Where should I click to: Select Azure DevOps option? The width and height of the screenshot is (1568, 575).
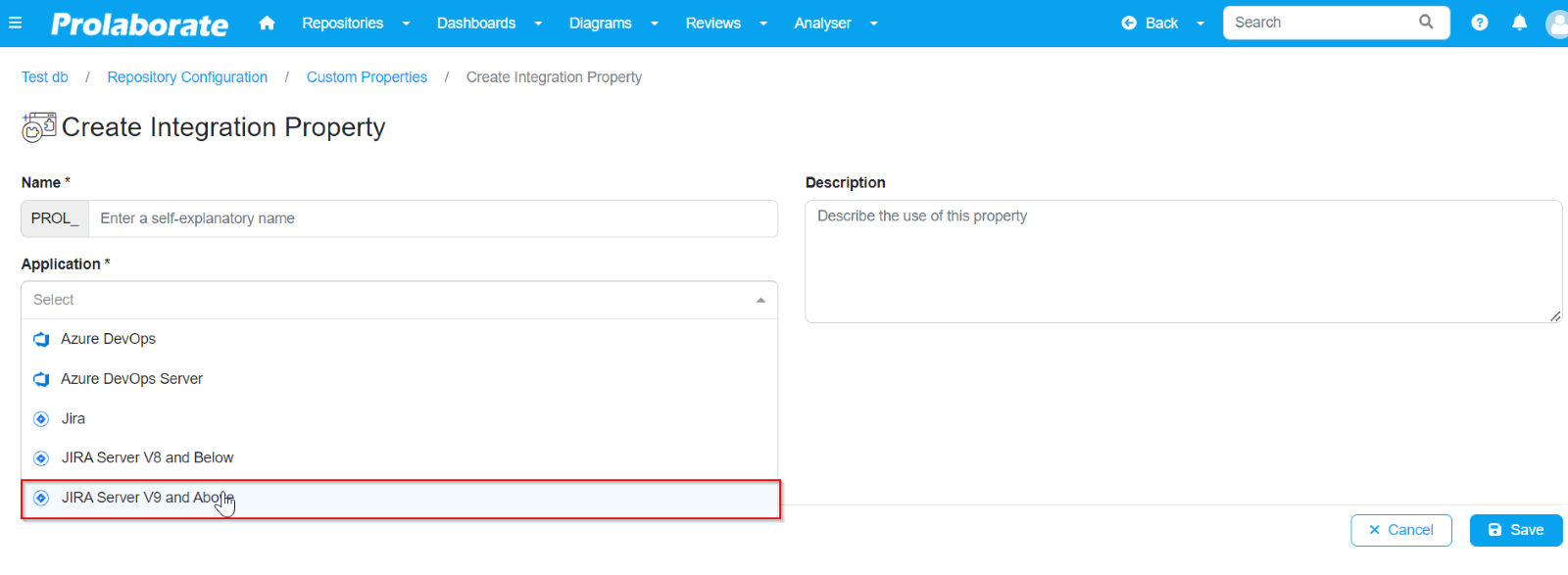click(x=399, y=339)
